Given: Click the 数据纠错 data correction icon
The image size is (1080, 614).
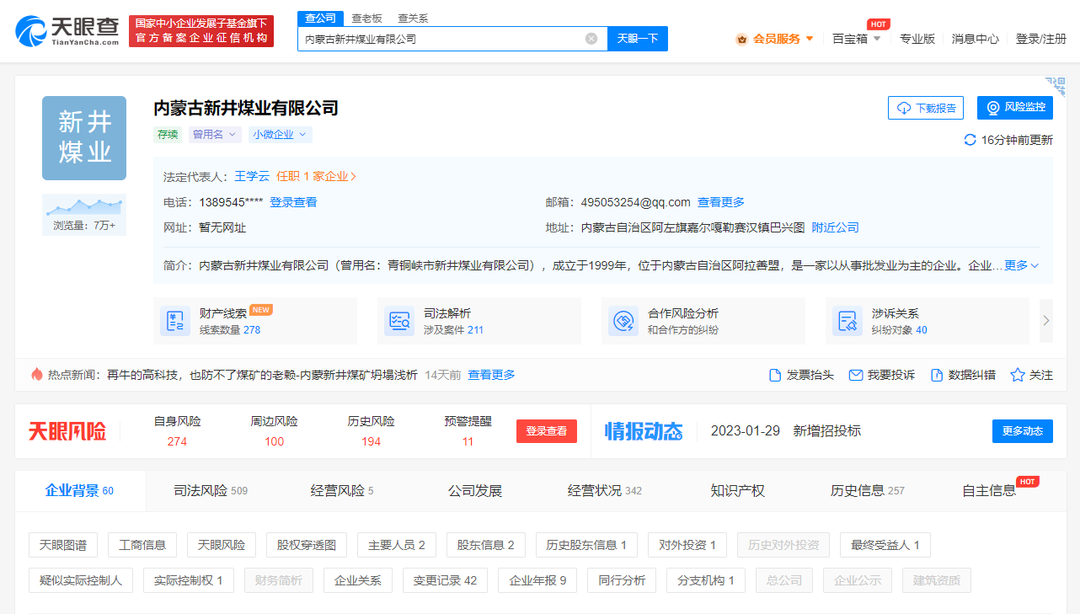Looking at the screenshot, I should click(x=938, y=374).
